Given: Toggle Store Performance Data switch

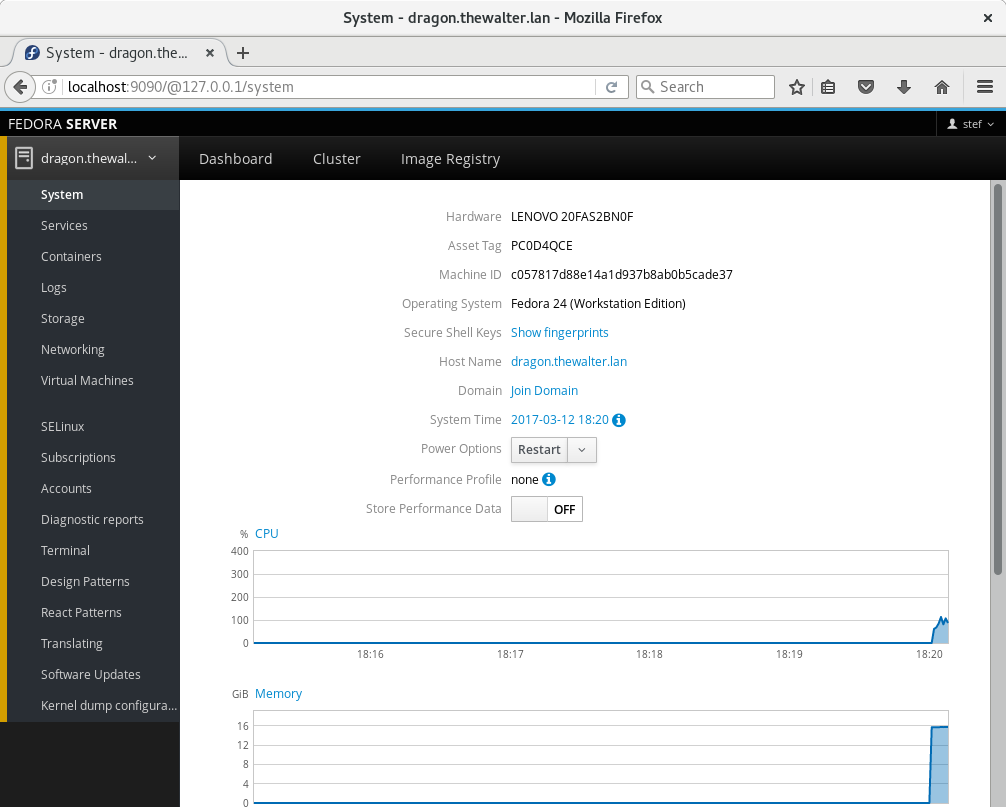Looking at the screenshot, I should [x=547, y=509].
